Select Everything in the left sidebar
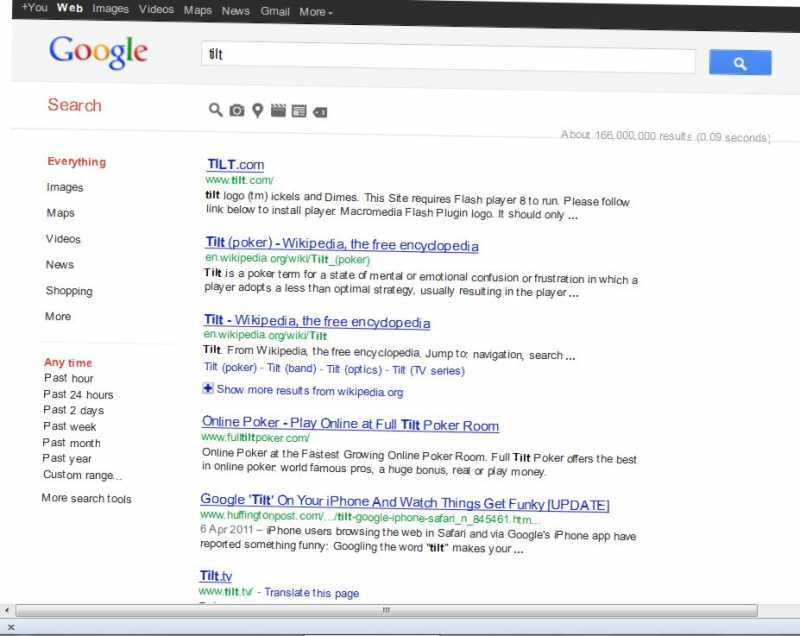Screen dimensions: 800x636 pos(77,162)
